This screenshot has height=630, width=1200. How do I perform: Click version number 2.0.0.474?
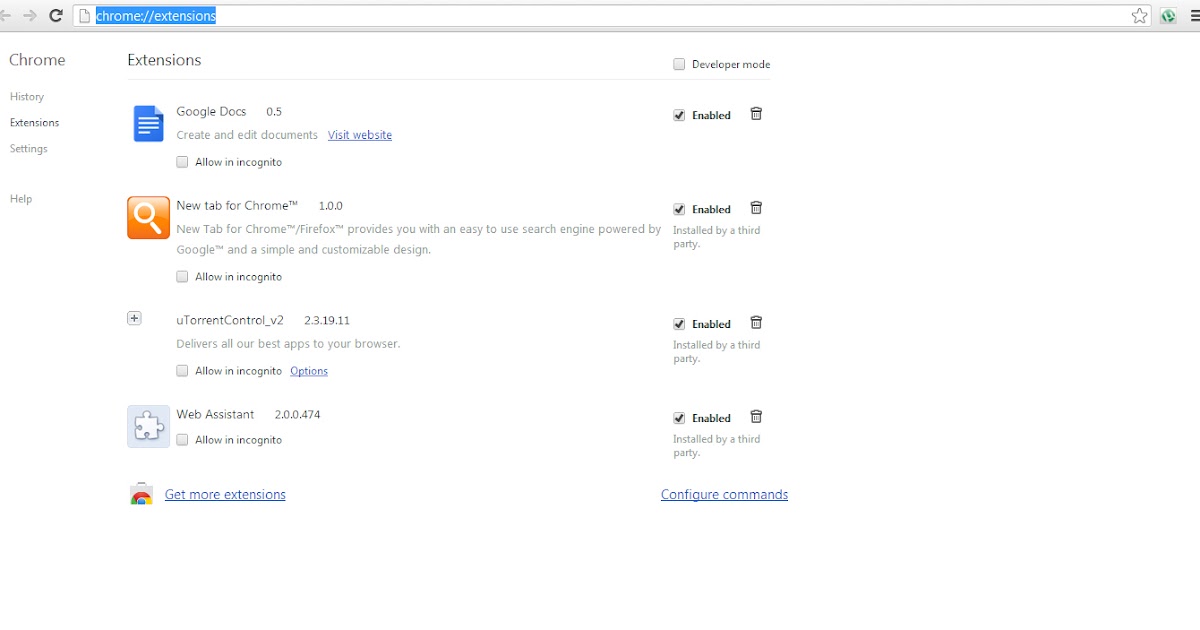pos(298,415)
